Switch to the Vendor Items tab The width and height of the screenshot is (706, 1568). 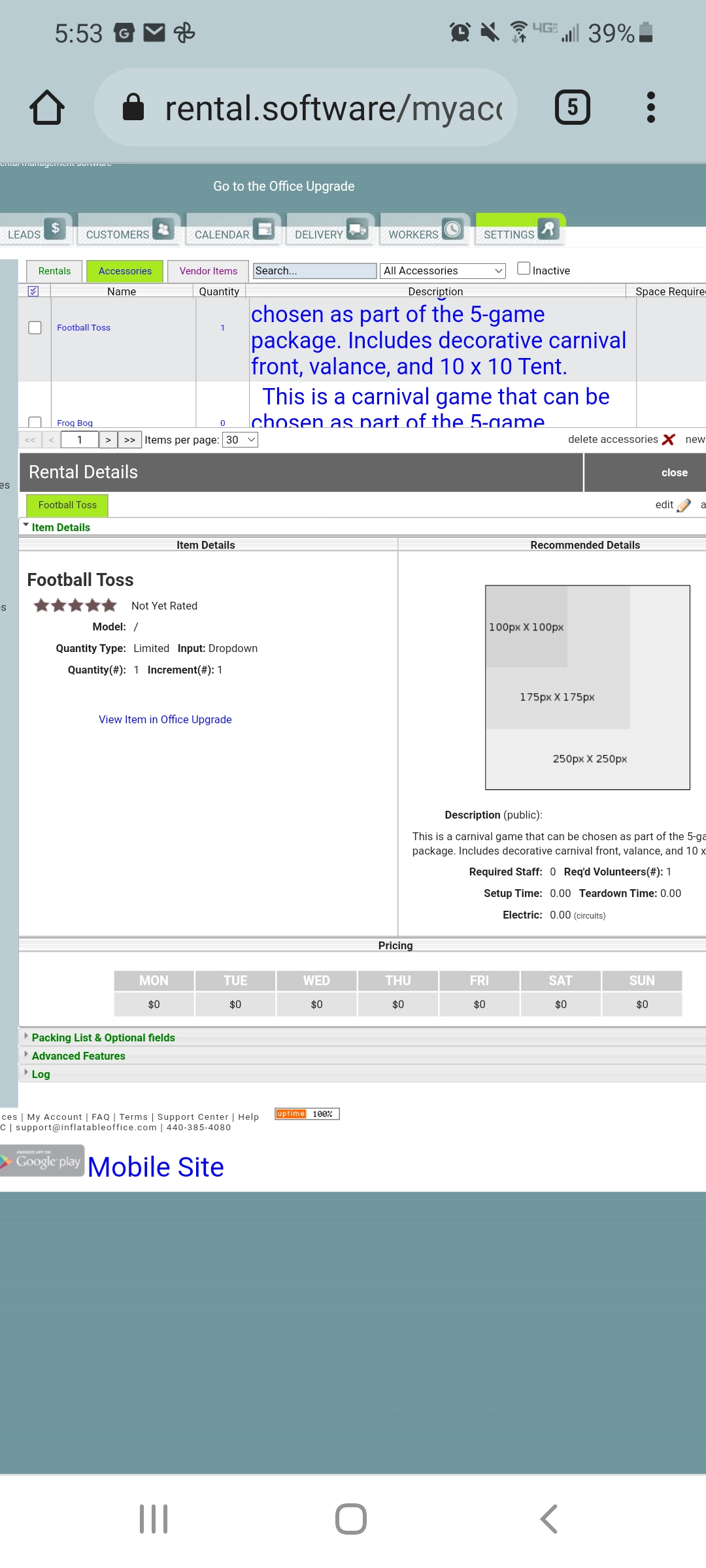(208, 271)
